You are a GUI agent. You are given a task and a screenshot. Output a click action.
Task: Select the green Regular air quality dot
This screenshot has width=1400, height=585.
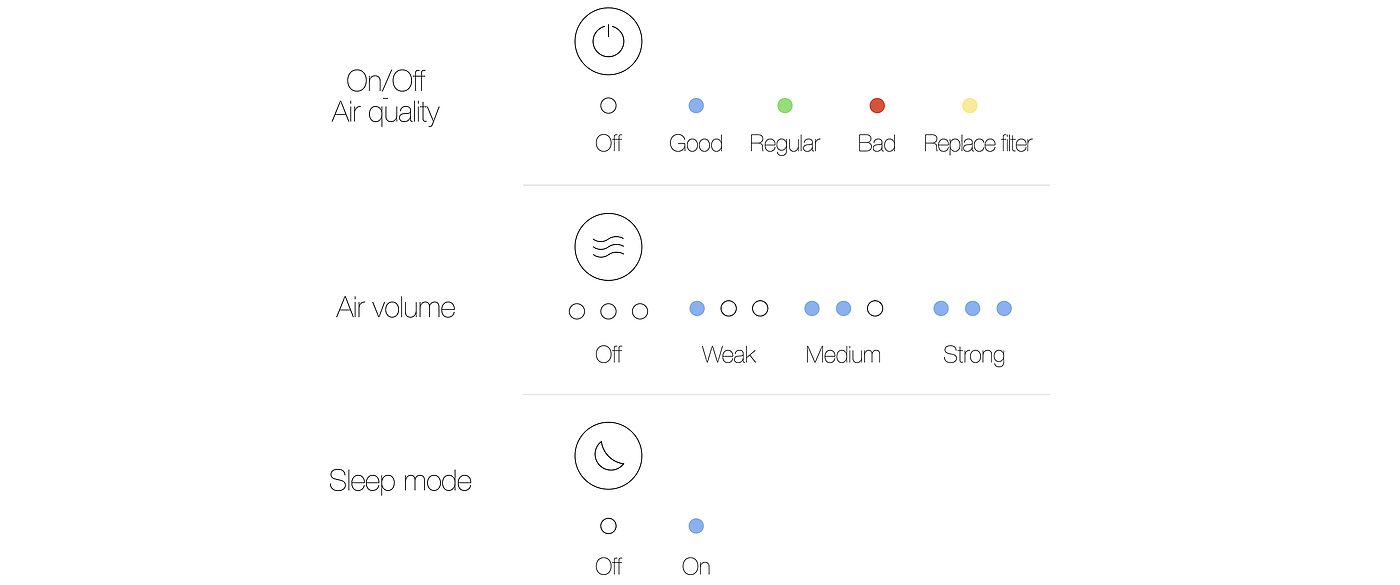(785, 105)
